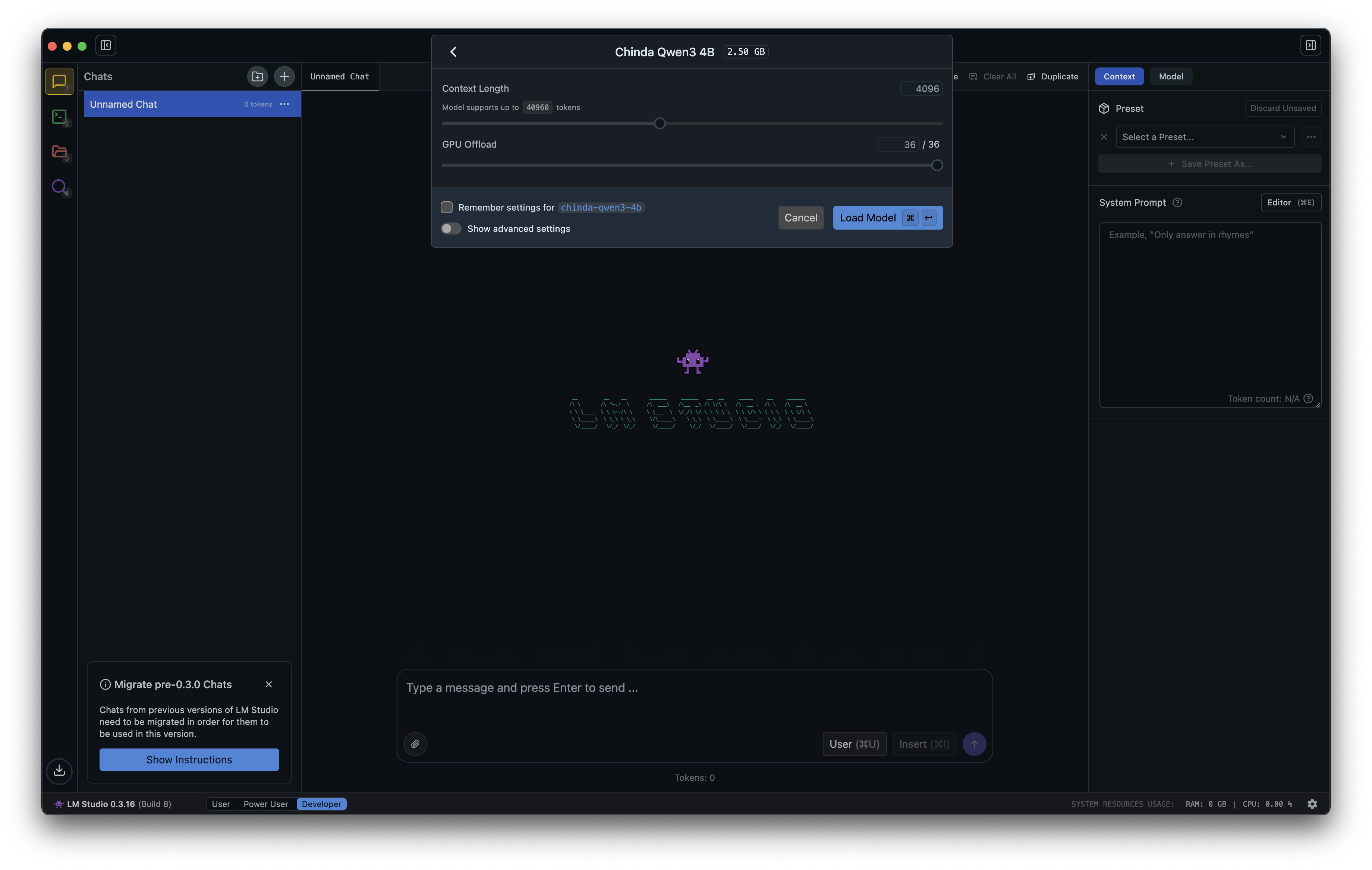Click the attach file paperclip icon
Viewport: 1372px width, 870px height.
pyautogui.click(x=415, y=744)
